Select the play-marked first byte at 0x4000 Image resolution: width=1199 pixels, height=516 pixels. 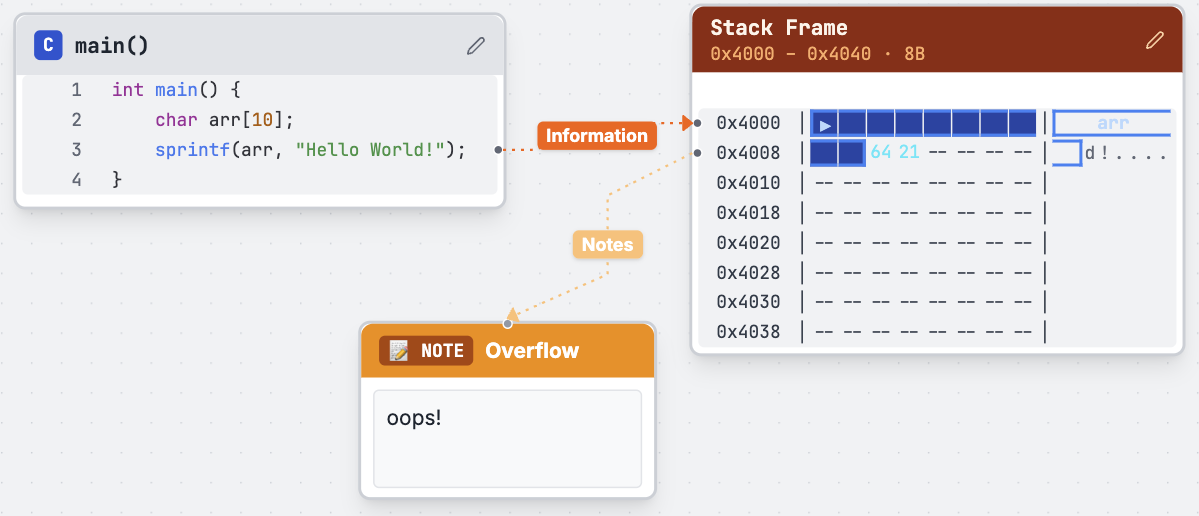(824, 124)
